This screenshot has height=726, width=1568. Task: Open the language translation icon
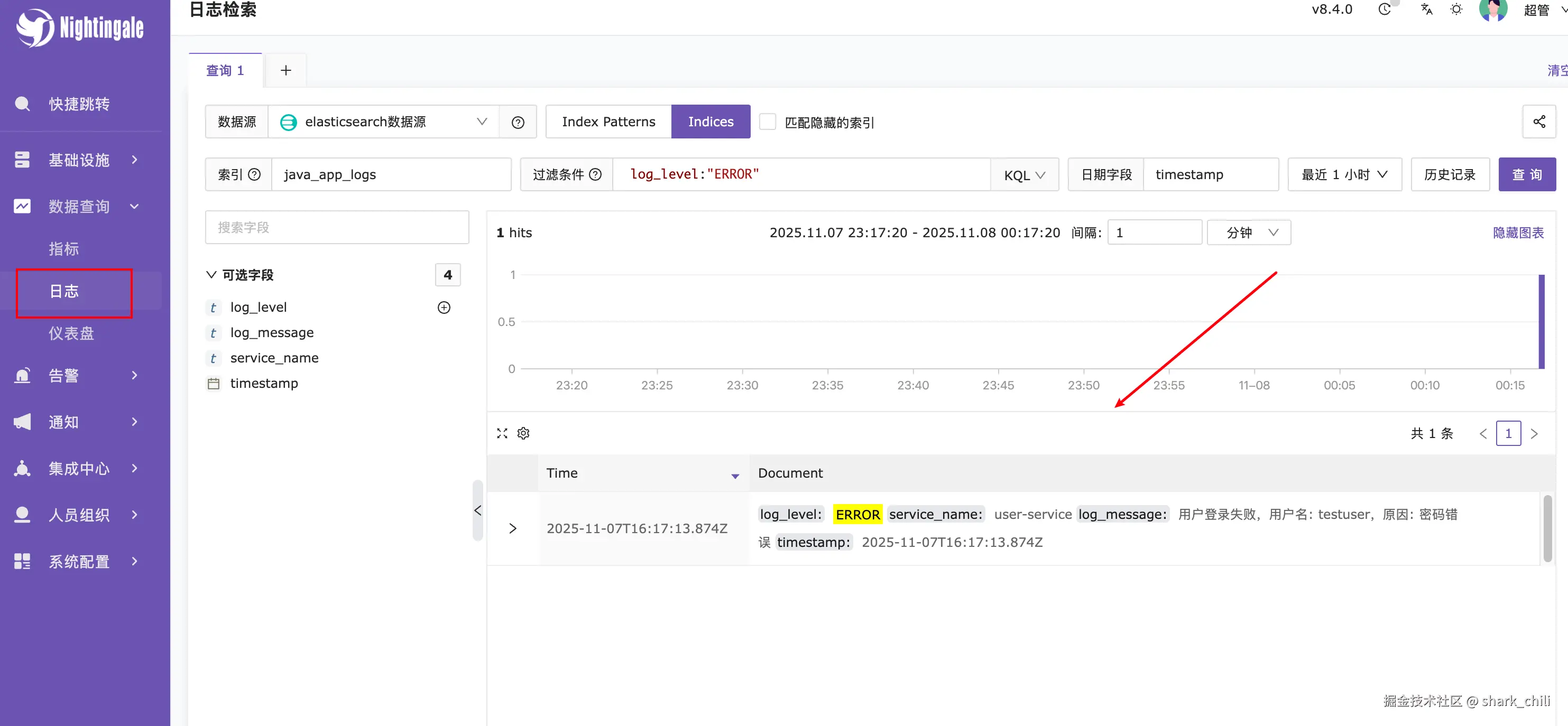coord(1426,10)
